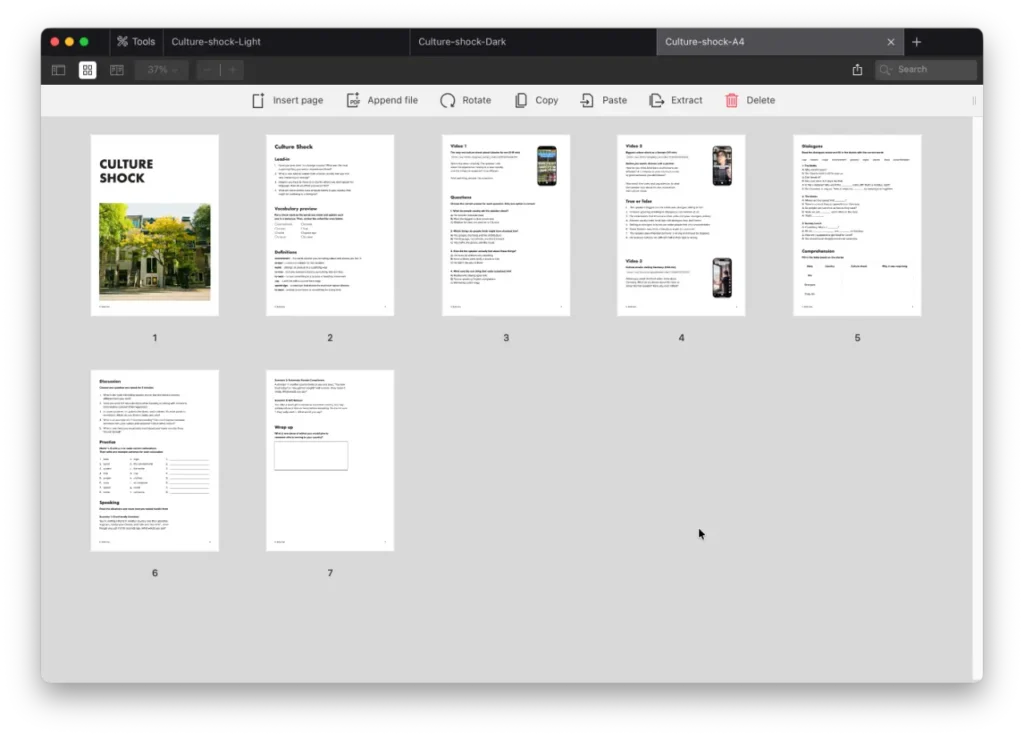Click the zoom decrease minus control
1024x737 pixels.
207,70
